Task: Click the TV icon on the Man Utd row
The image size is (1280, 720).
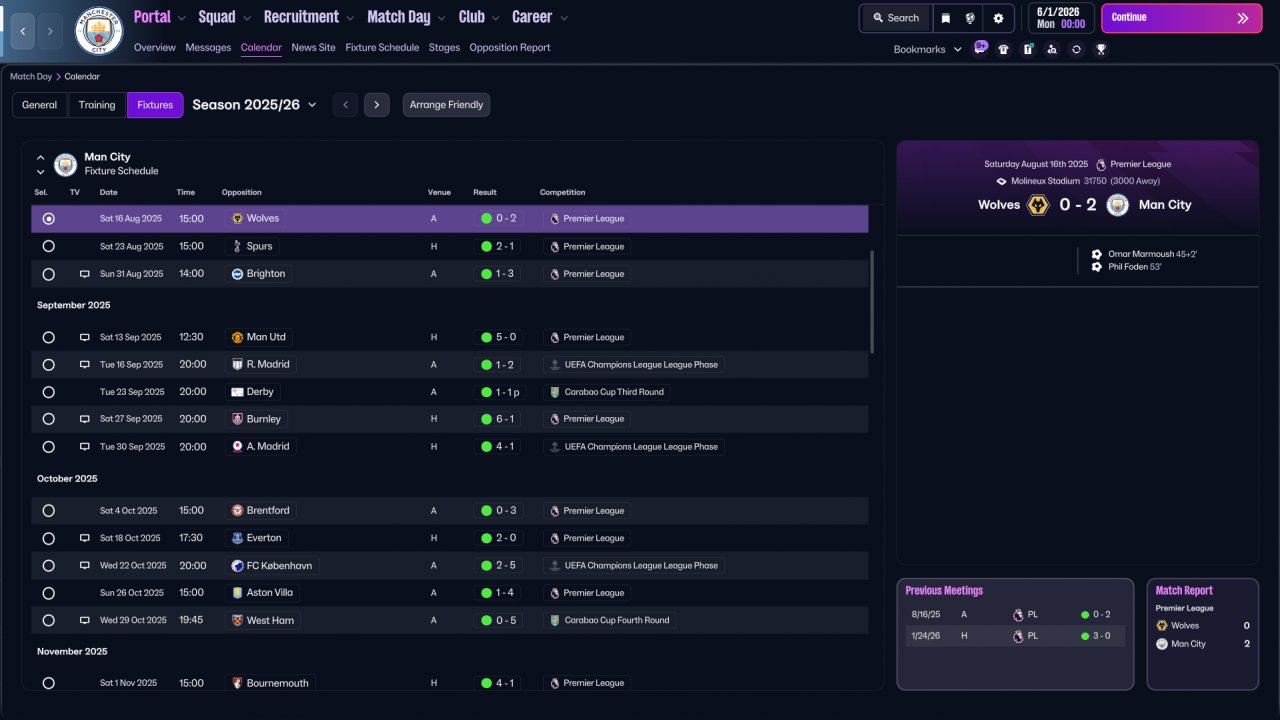Action: 85,337
